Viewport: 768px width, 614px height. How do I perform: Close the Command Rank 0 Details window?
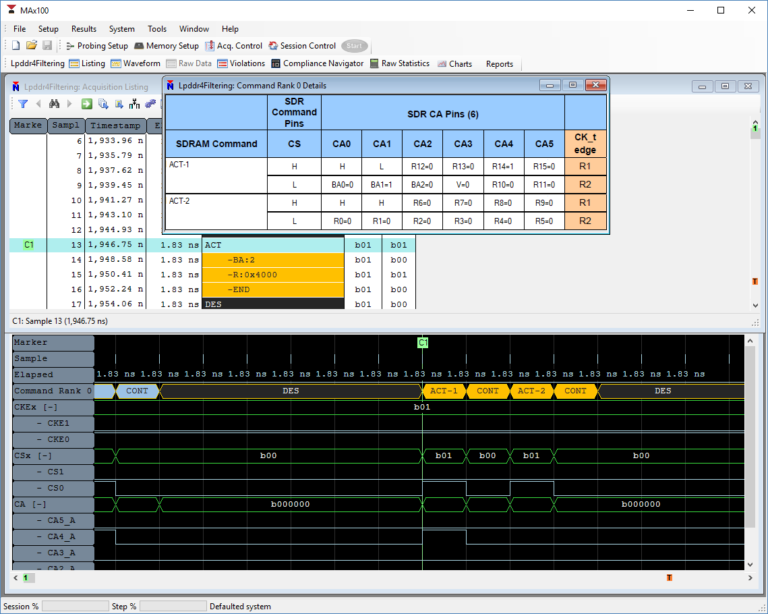coord(596,85)
